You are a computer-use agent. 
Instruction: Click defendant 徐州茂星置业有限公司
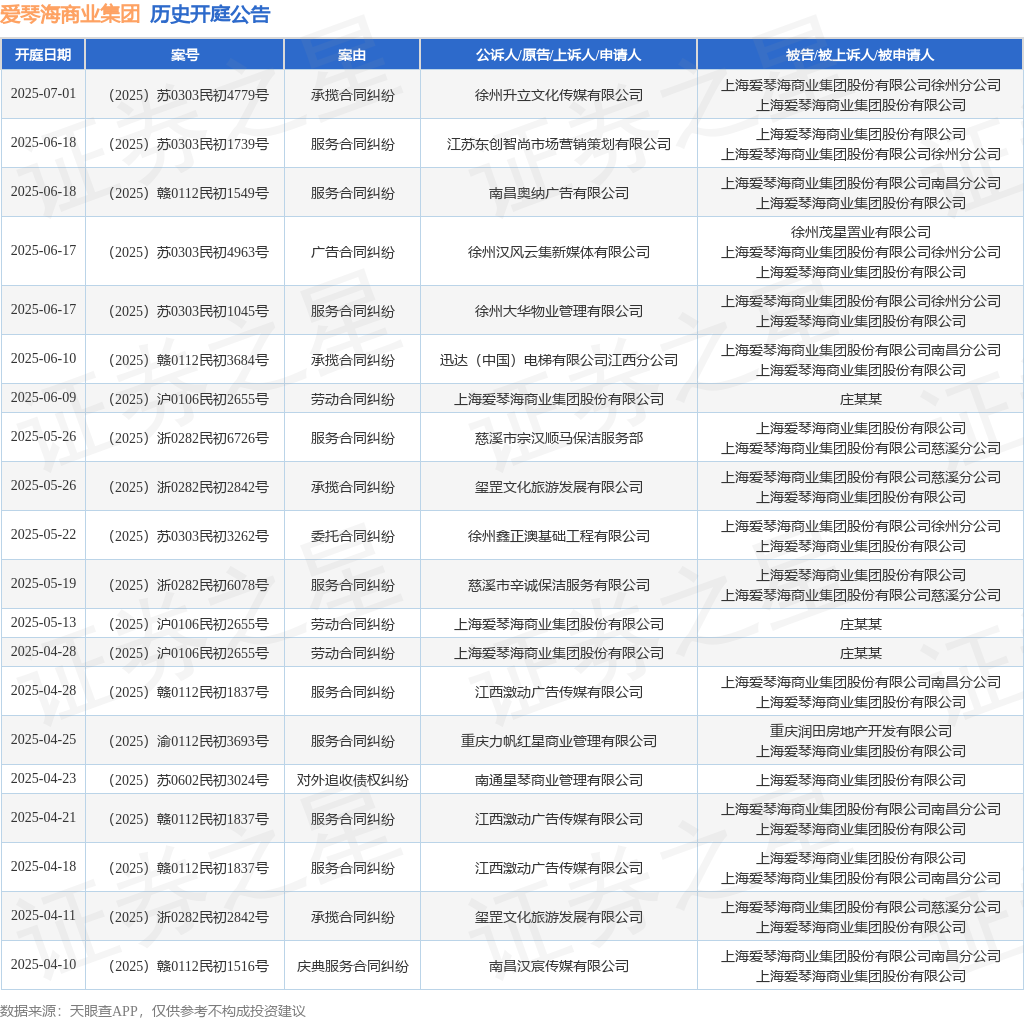tap(861, 232)
